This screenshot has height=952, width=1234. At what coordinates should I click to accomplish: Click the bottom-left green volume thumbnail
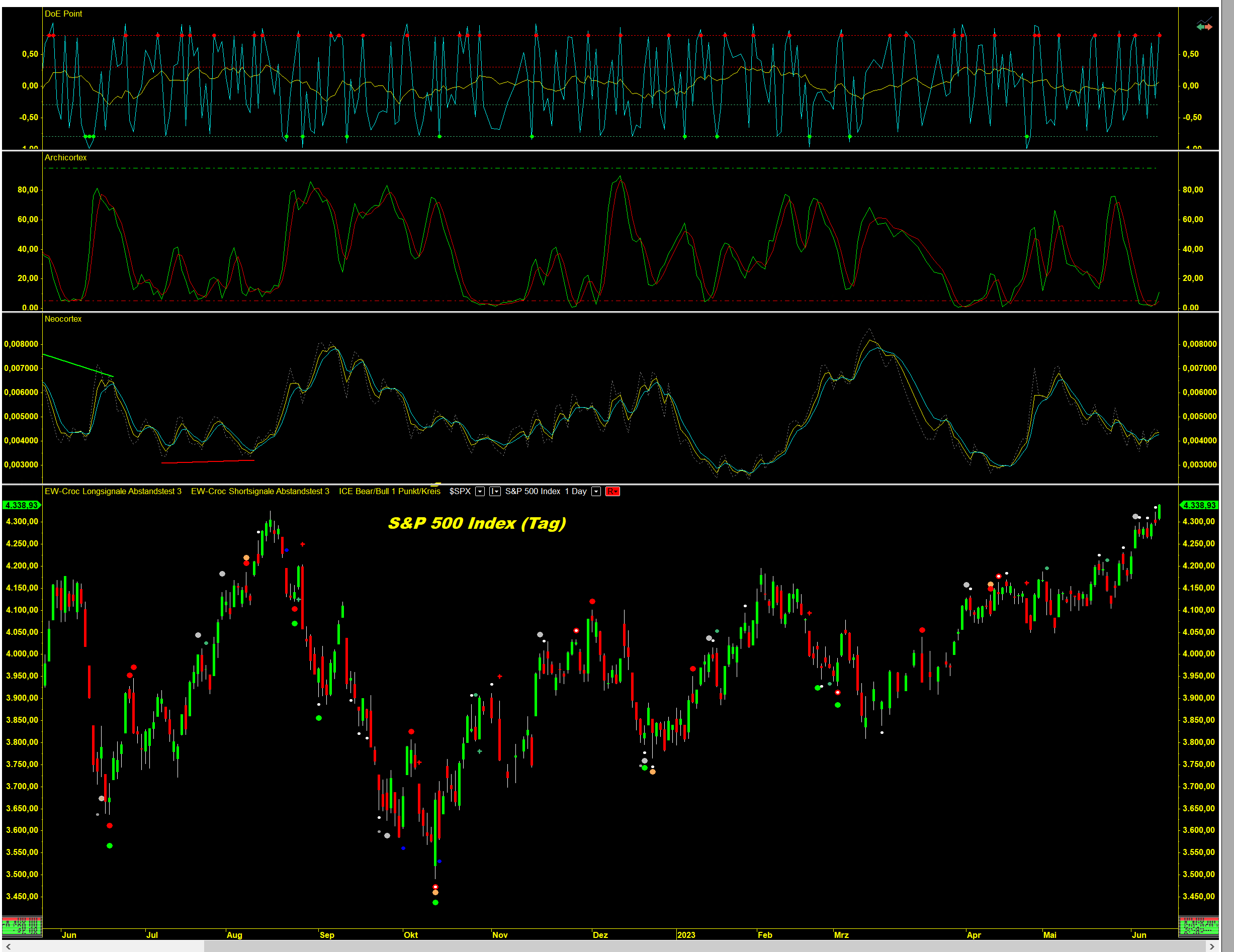pyautogui.click(x=22, y=926)
